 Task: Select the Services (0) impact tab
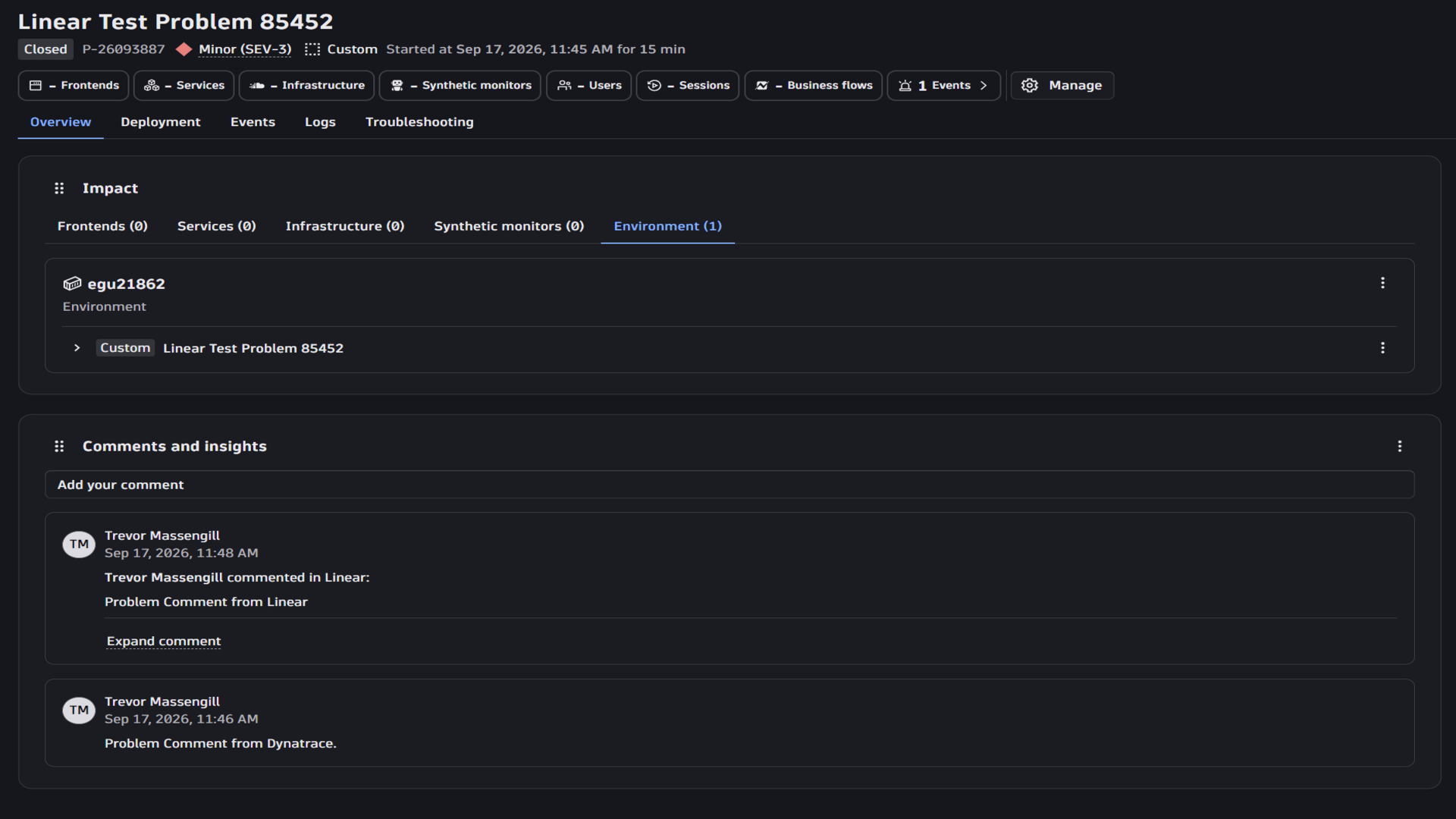[x=217, y=226]
